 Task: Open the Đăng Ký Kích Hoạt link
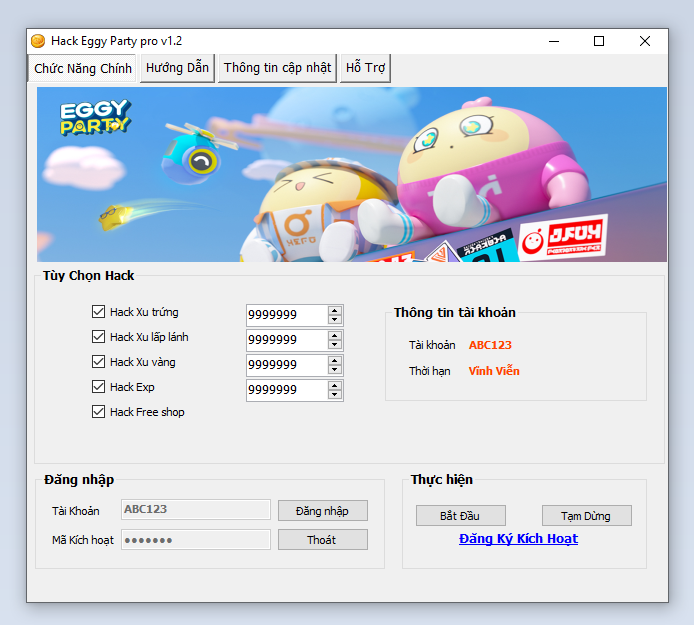[518, 539]
